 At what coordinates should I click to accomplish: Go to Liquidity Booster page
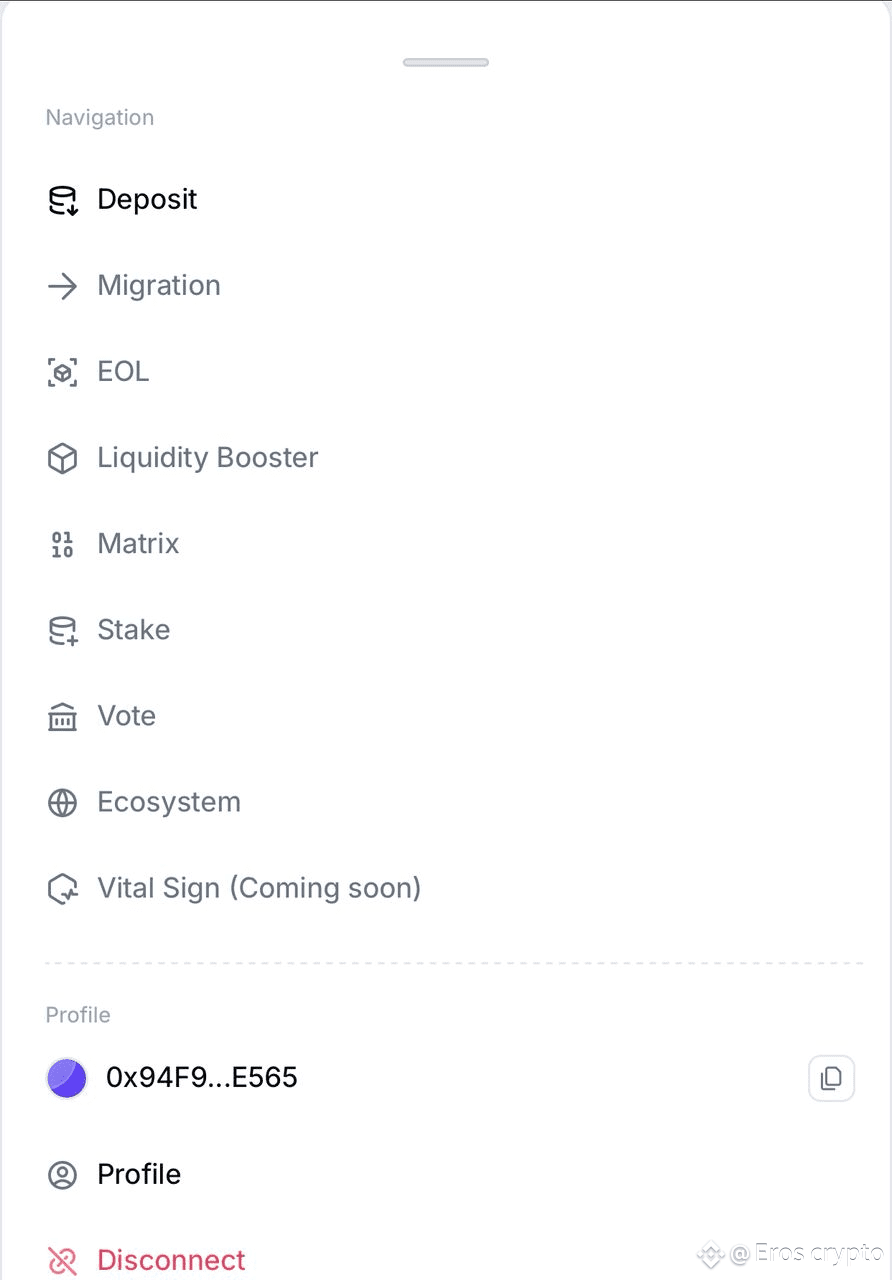(208, 458)
